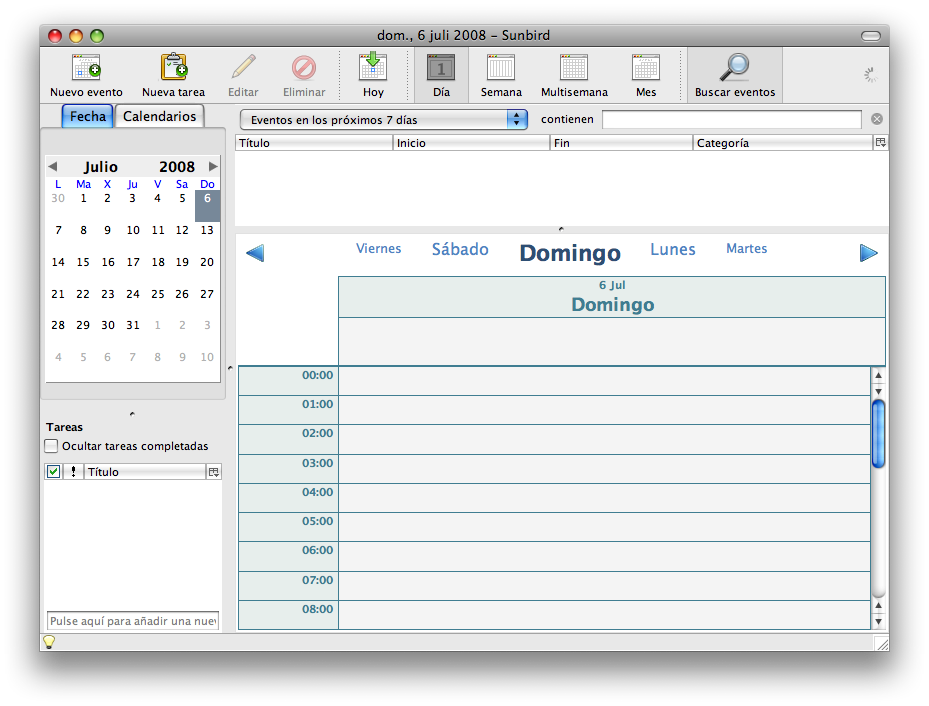Jump to today with Hoy
The height and width of the screenshot is (706, 929).
coord(373,75)
